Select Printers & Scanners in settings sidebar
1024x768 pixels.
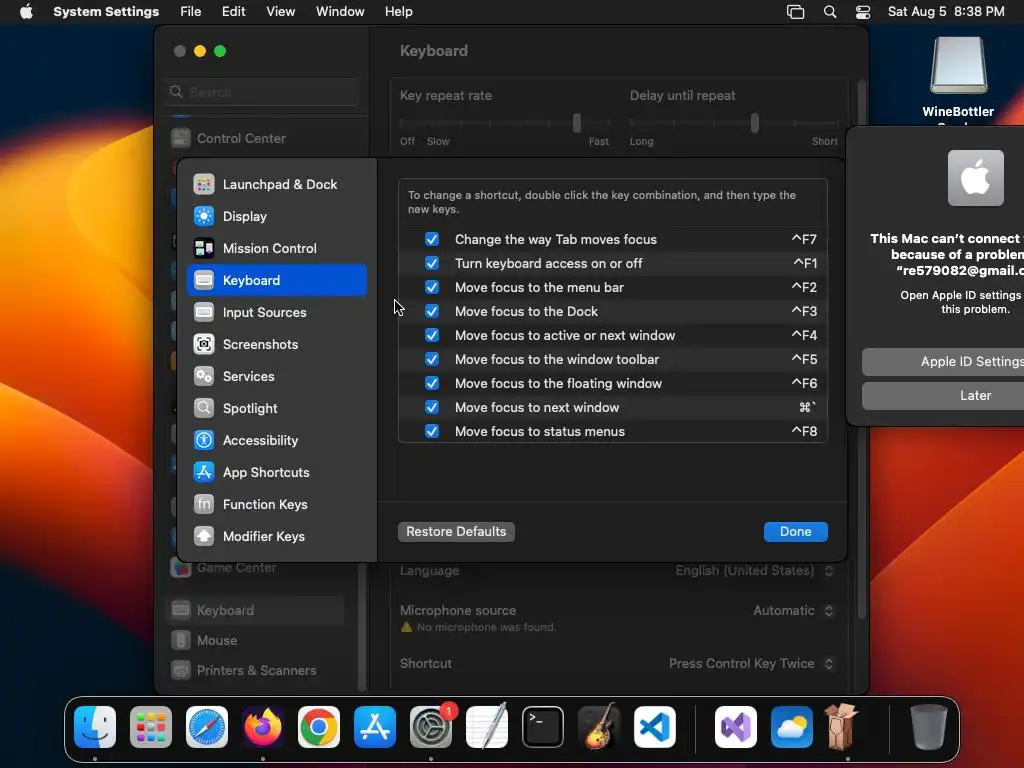pos(256,671)
